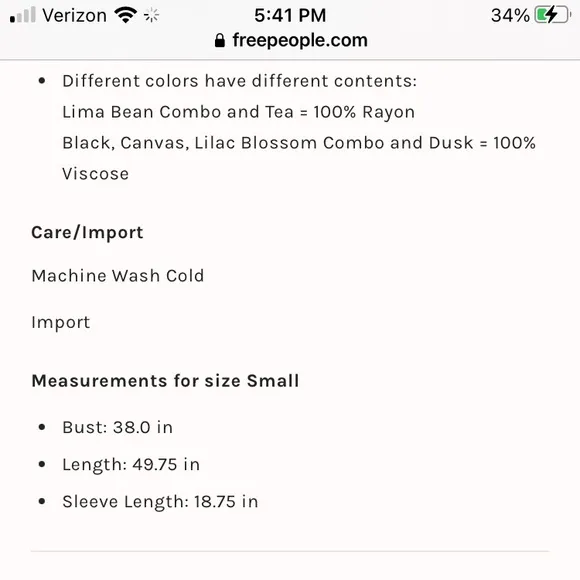Tap Measurements for size Small heading

click(165, 381)
